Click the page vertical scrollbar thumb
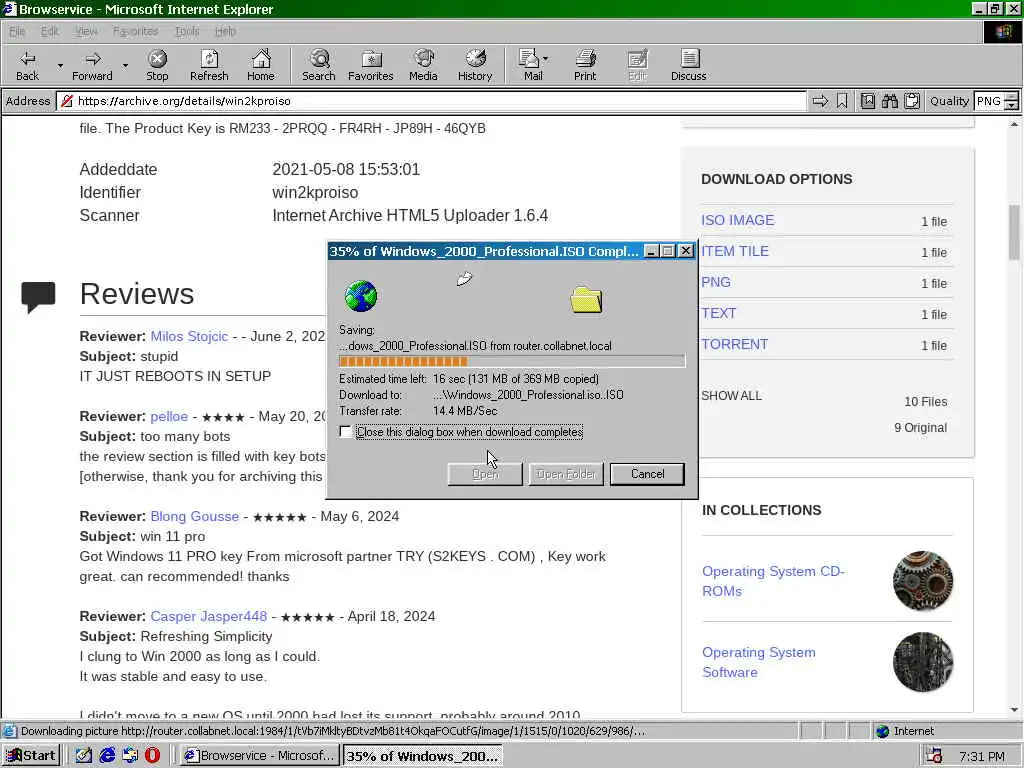This screenshot has width=1024, height=768. pos(1014,232)
